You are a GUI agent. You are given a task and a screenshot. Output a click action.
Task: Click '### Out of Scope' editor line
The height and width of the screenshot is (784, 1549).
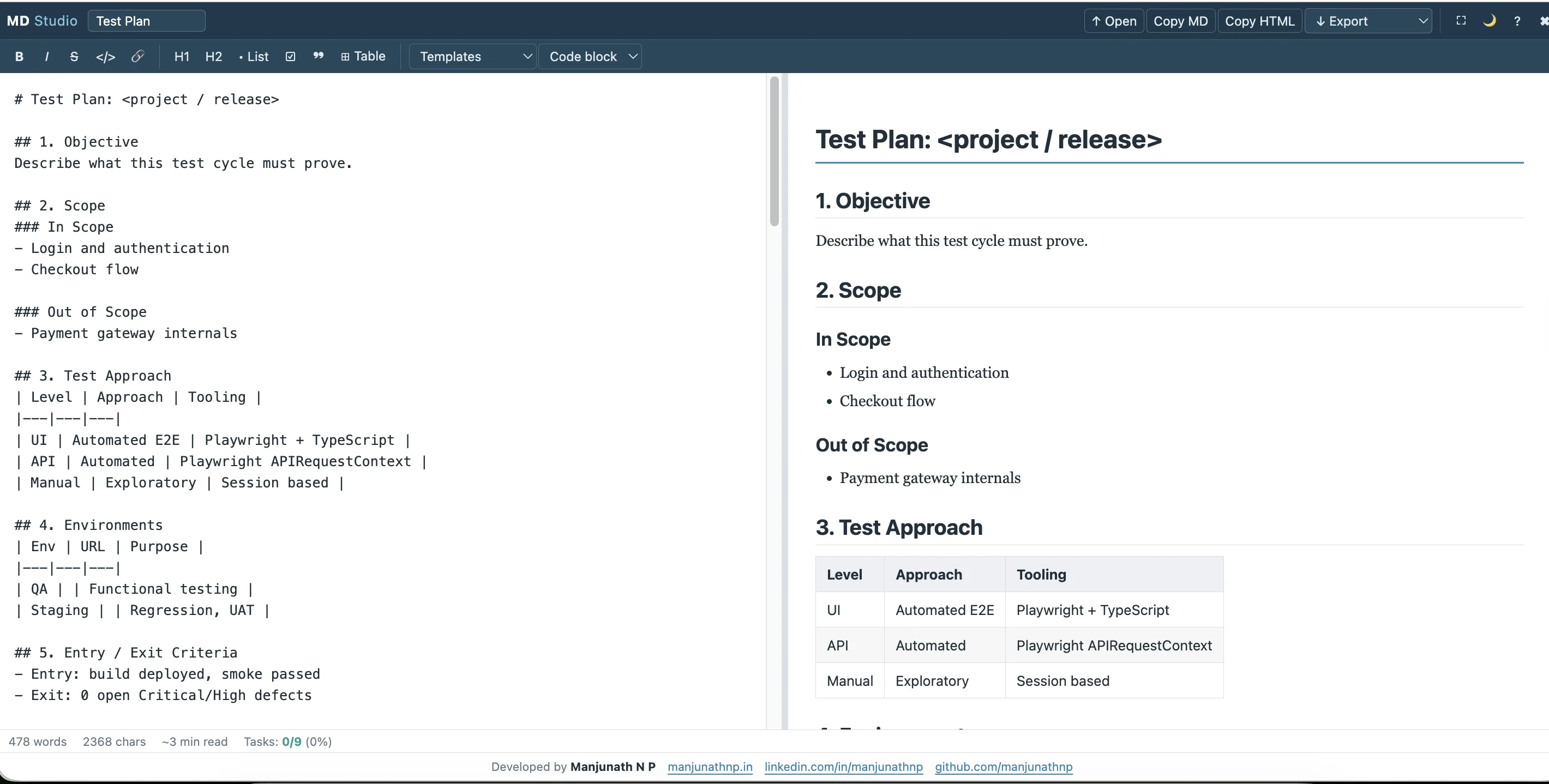81,312
